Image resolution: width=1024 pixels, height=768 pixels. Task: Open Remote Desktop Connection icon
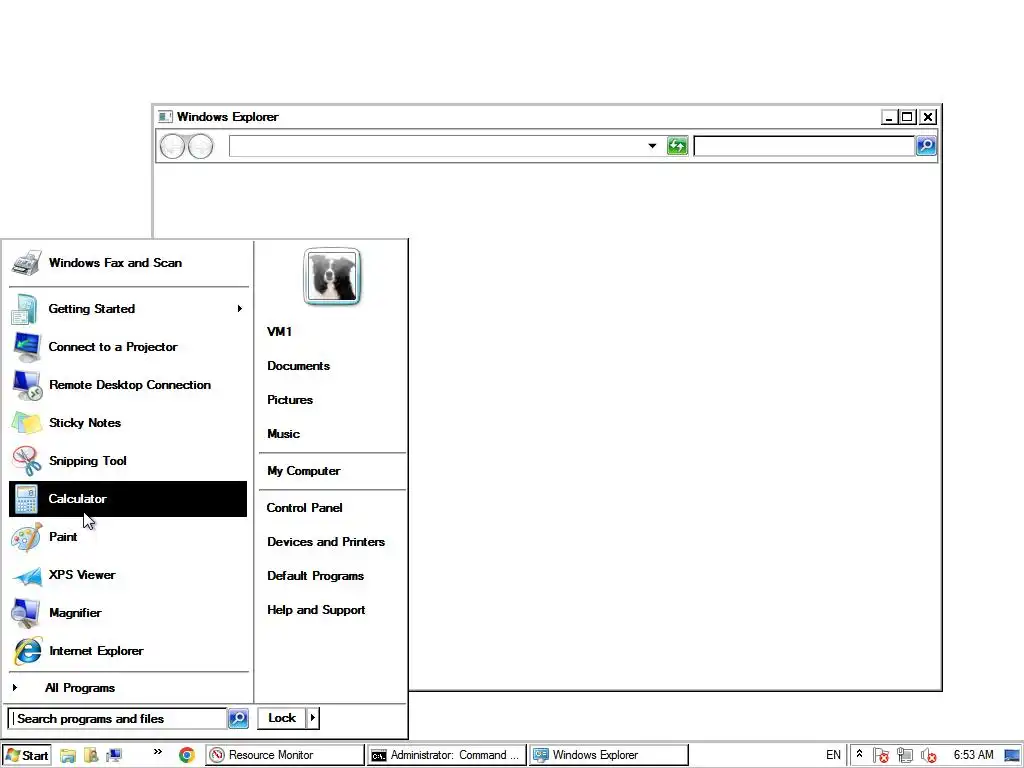pos(27,385)
